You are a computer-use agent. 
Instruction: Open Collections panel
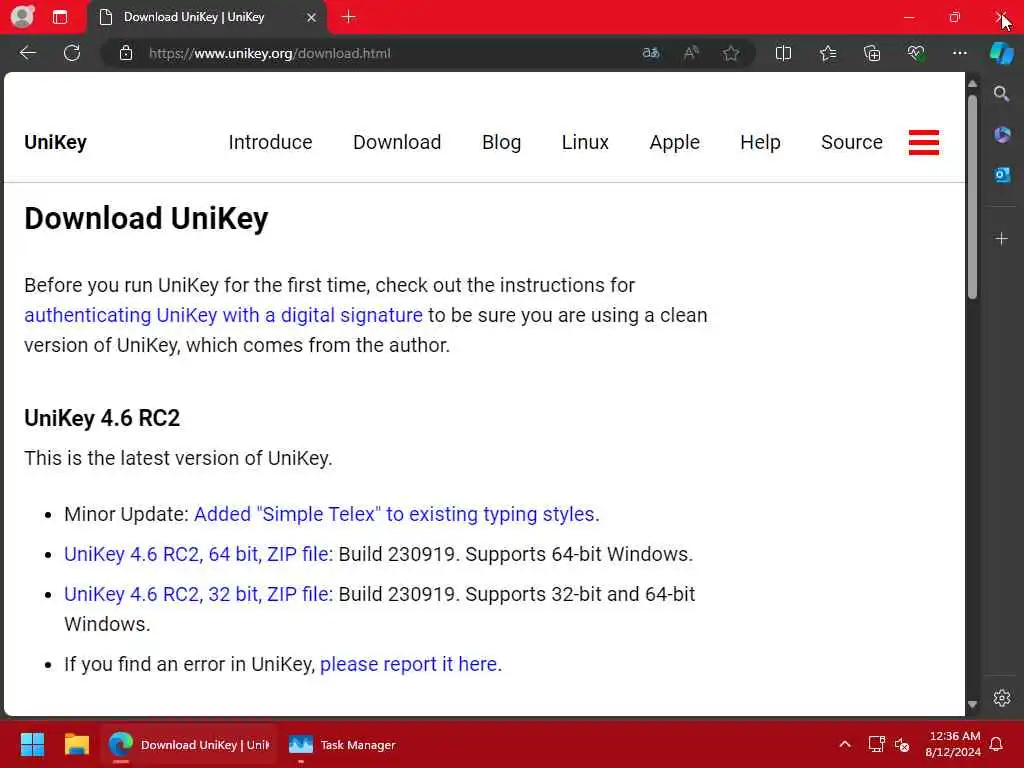(872, 53)
